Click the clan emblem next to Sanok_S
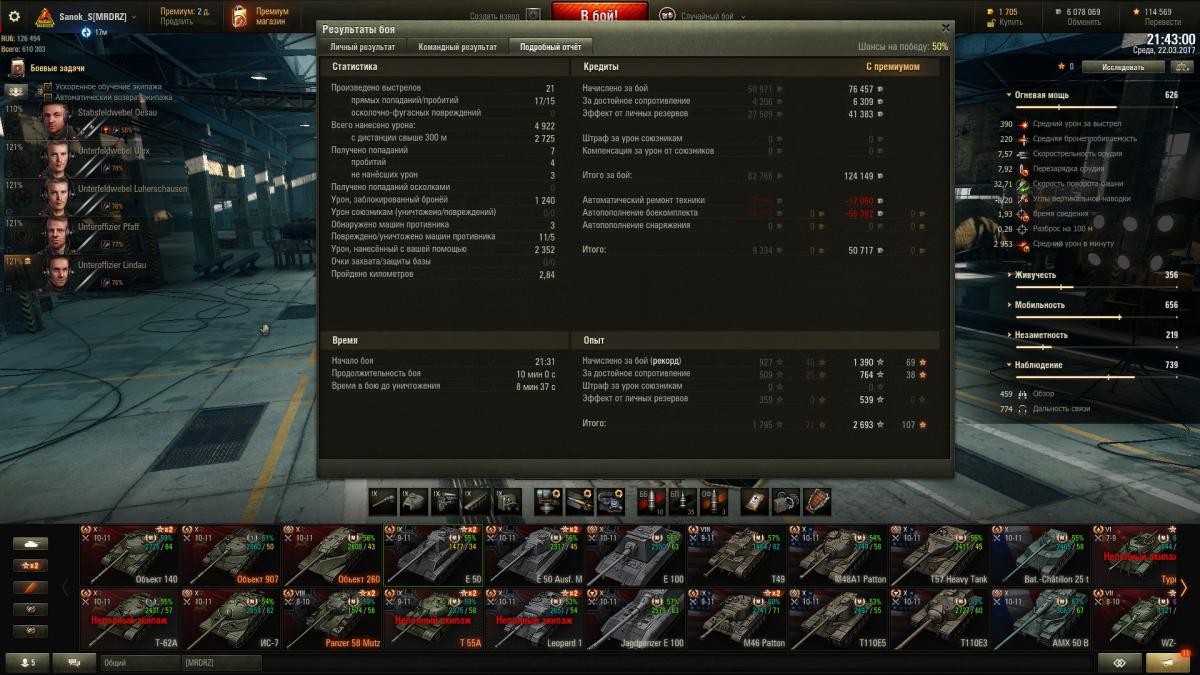Screen dimensions: 1200x675 (x=45, y=17)
